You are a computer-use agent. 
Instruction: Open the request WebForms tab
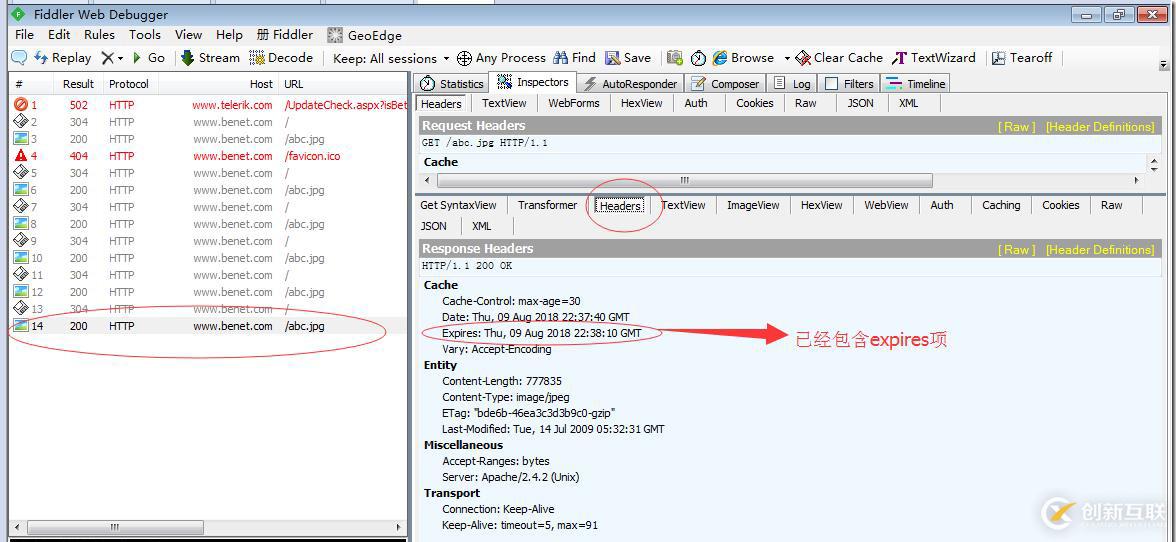coord(574,103)
